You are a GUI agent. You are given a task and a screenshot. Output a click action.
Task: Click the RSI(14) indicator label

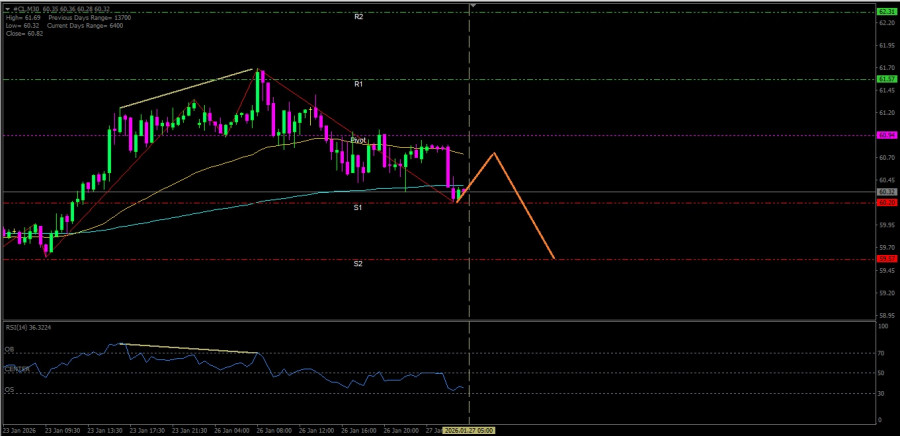click(x=28, y=326)
